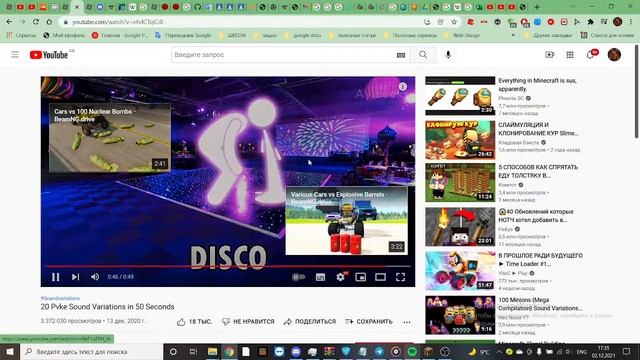This screenshot has width=640, height=360.
Task: Switch to miniplayer mode
Action: 360,277
